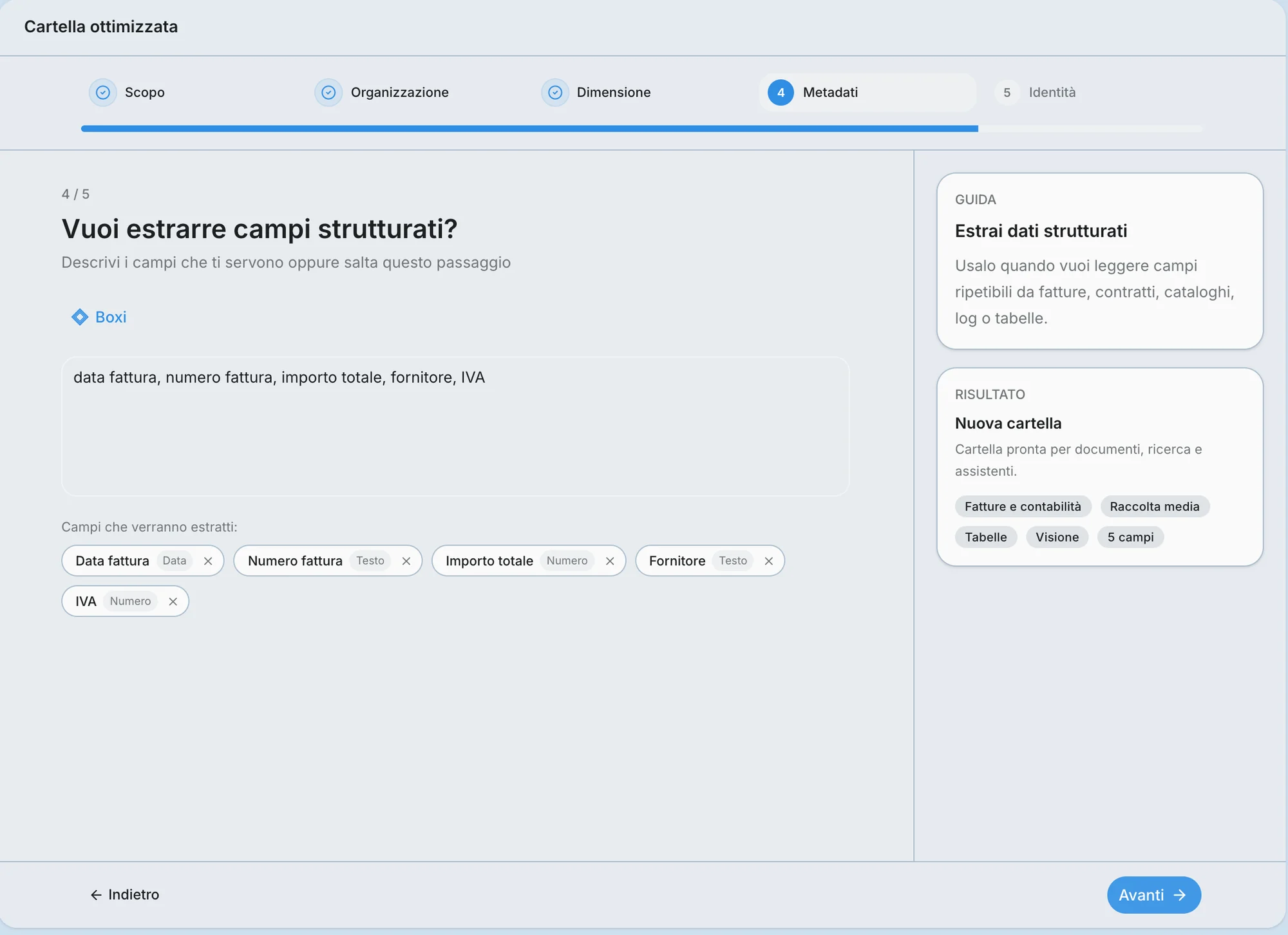The height and width of the screenshot is (935, 1288).
Task: Click the Boxi assistant link
Action: 99,317
